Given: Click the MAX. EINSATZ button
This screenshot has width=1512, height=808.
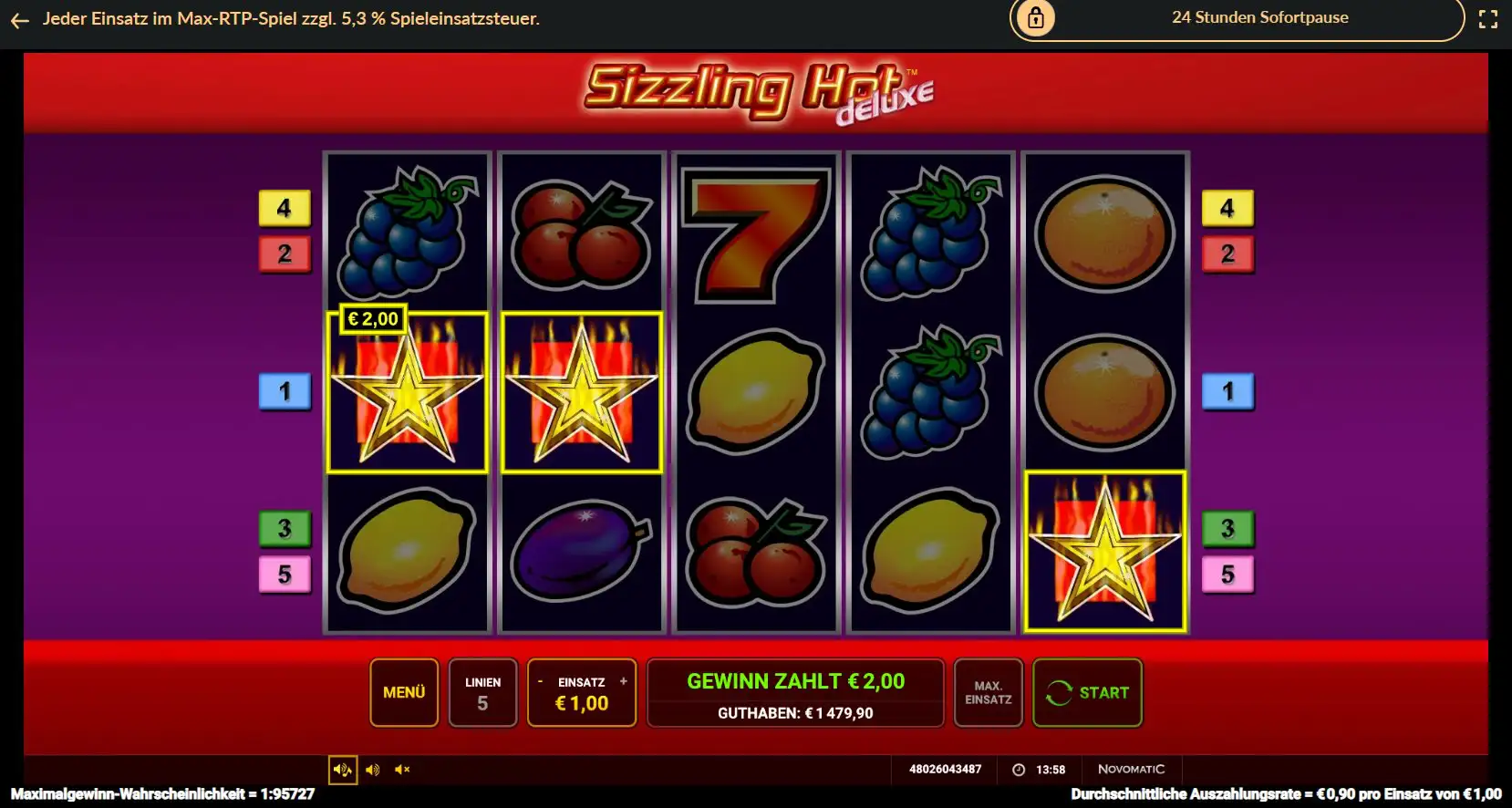Looking at the screenshot, I should 989,692.
